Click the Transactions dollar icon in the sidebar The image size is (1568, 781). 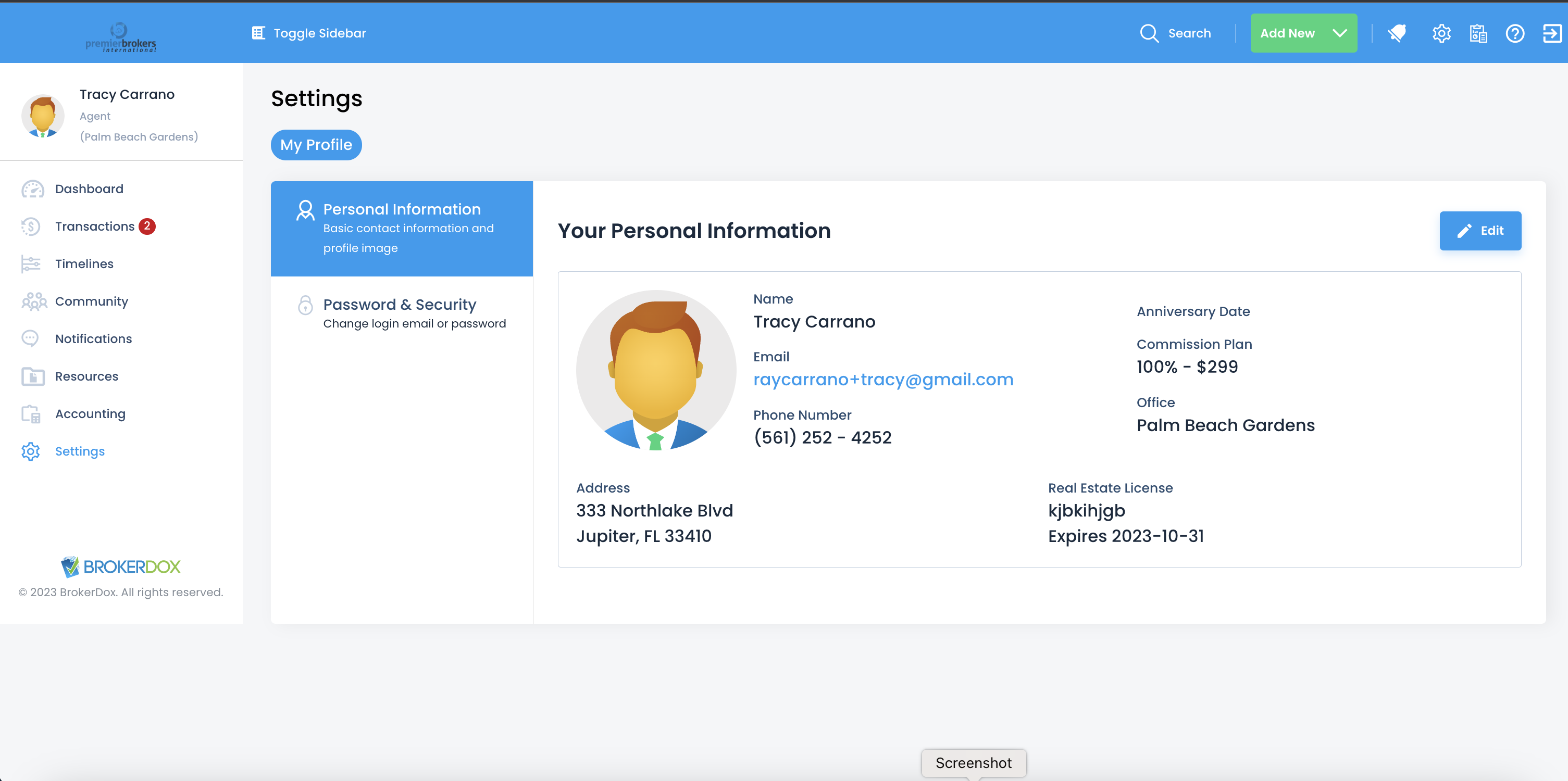(x=30, y=226)
